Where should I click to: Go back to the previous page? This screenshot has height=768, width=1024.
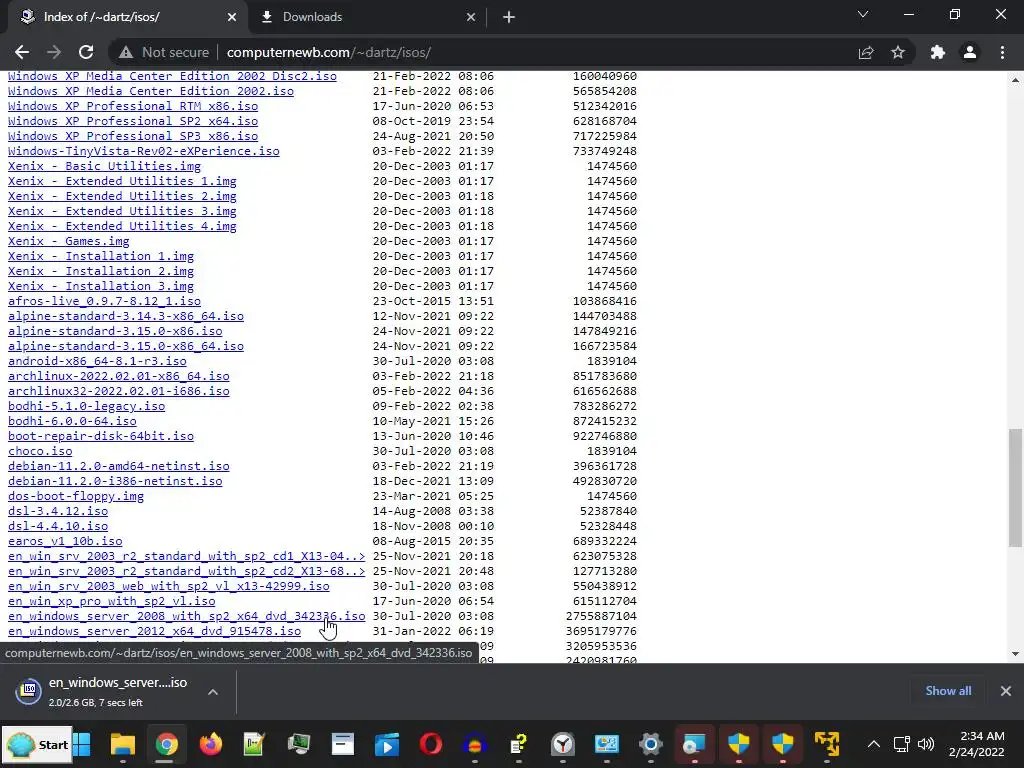(x=22, y=52)
